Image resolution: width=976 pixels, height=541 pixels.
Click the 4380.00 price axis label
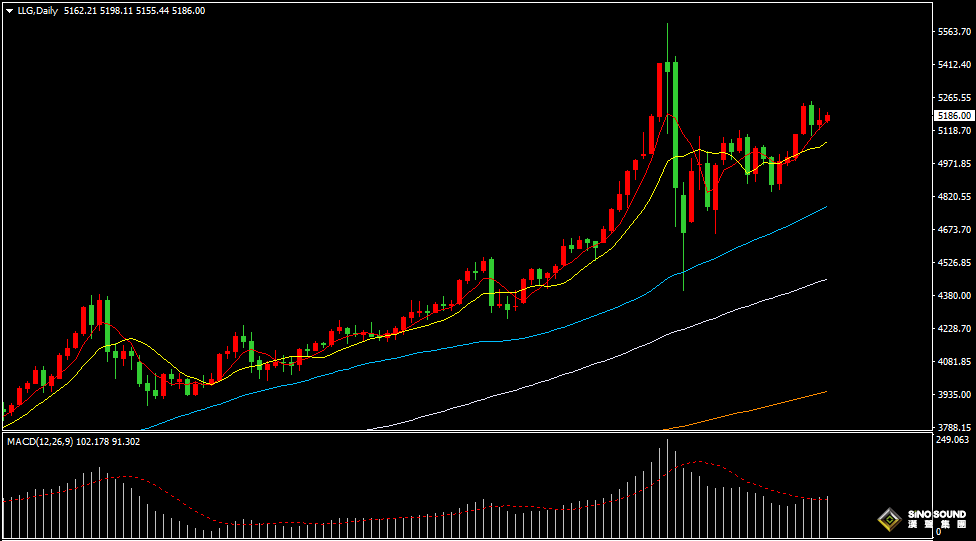pos(953,296)
